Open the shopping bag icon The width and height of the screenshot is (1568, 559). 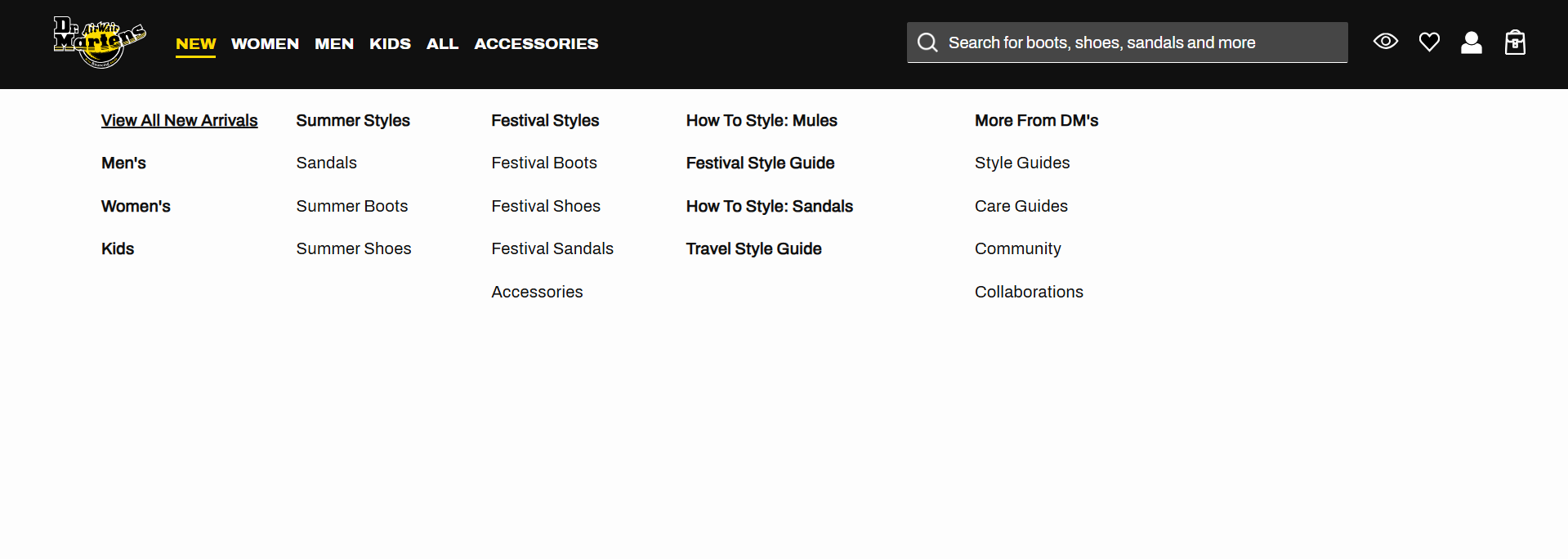click(1515, 42)
